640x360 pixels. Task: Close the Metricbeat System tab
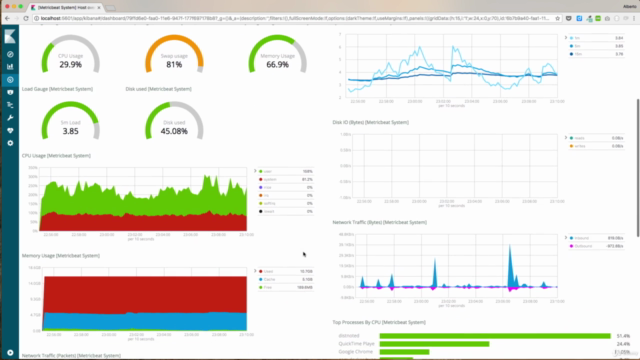pos(99,7)
